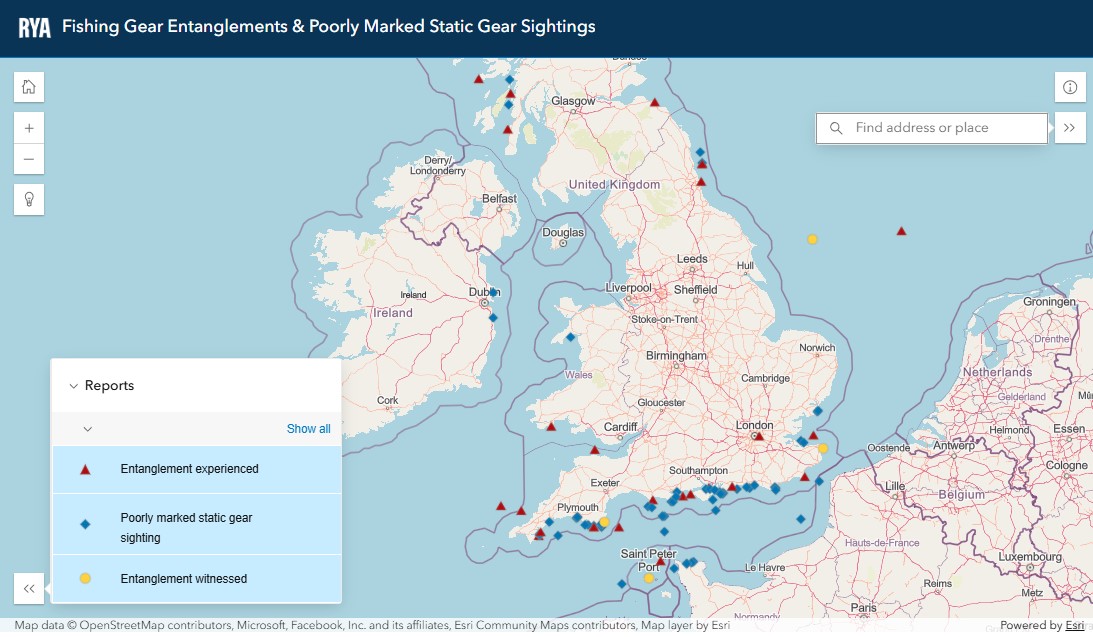Viewport: 1093px width, 637px height.
Task: Click the Belfast city label on map
Action: tap(499, 199)
